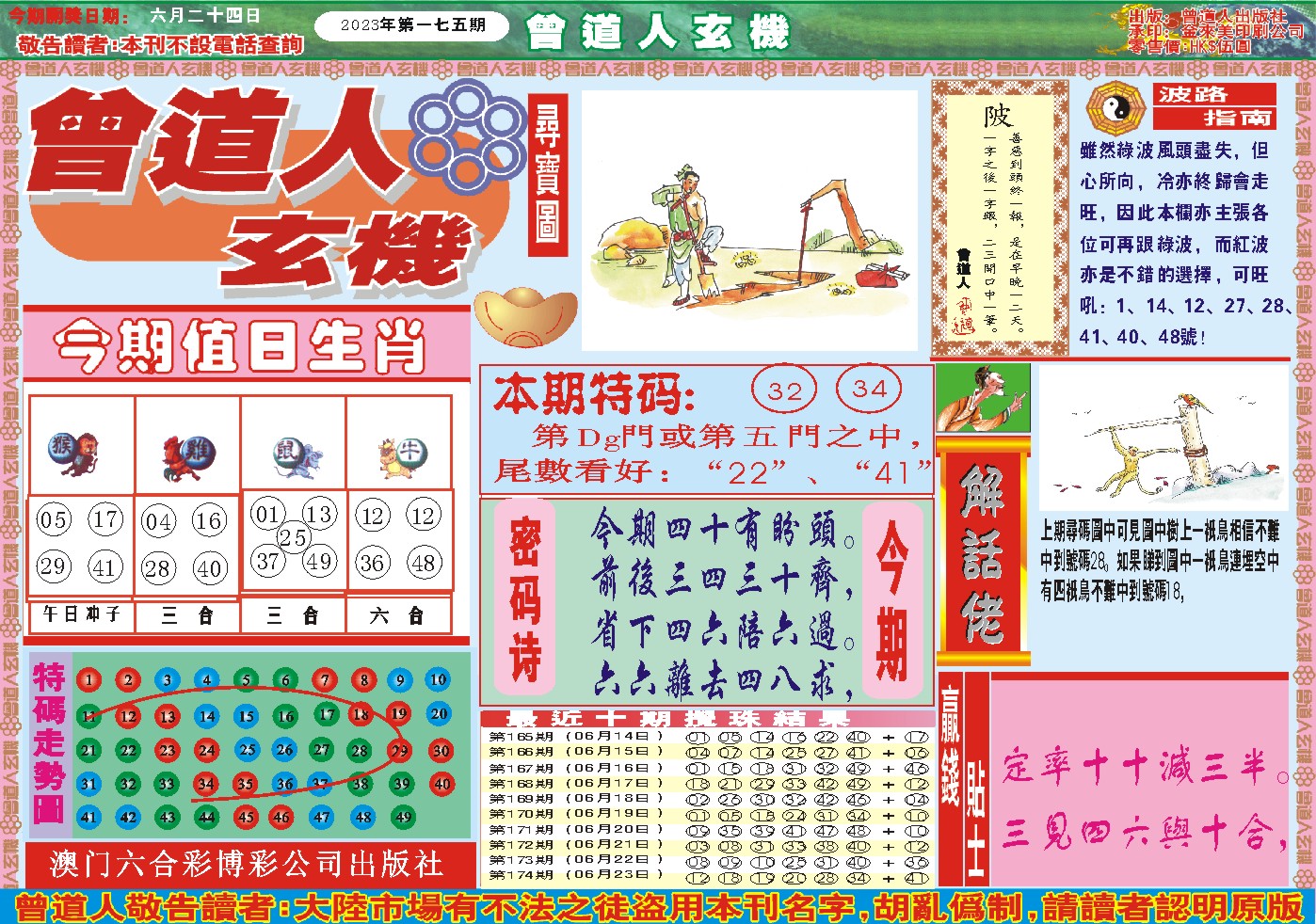The image size is (1316, 924).
Task: Select draw result row 第165期 (06月14日)
Action: click(708, 737)
